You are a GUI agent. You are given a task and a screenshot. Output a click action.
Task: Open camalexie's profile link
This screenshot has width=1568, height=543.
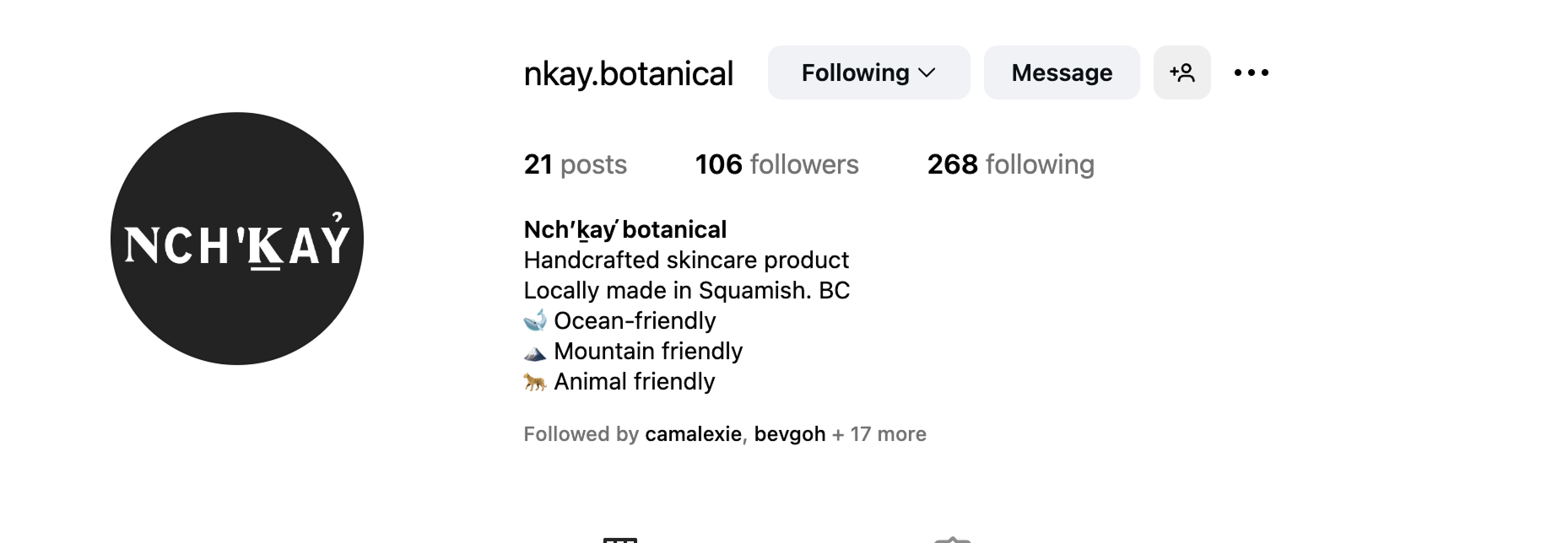[693, 434]
